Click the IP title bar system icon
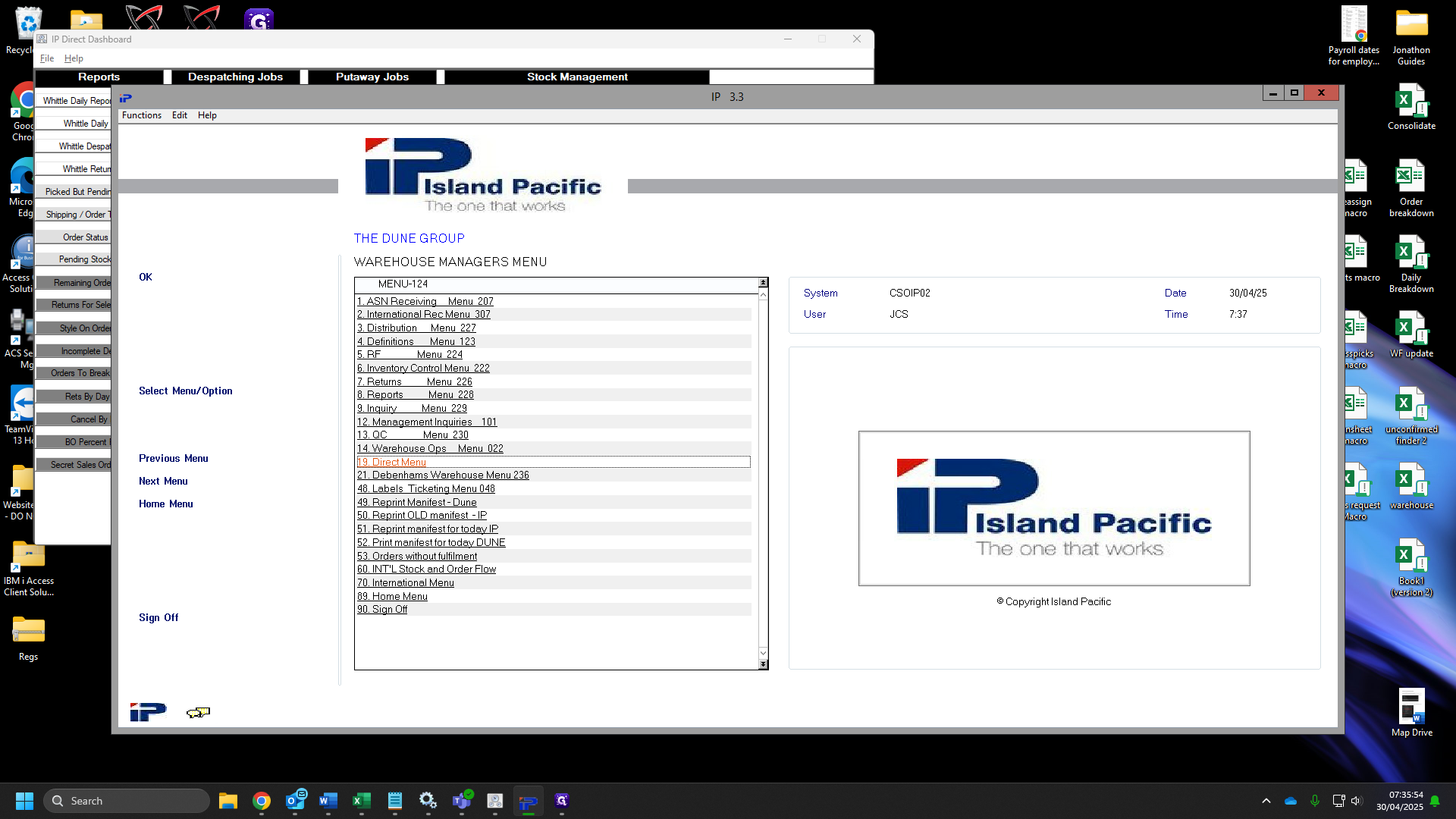This screenshot has width=1456, height=819. click(x=126, y=97)
